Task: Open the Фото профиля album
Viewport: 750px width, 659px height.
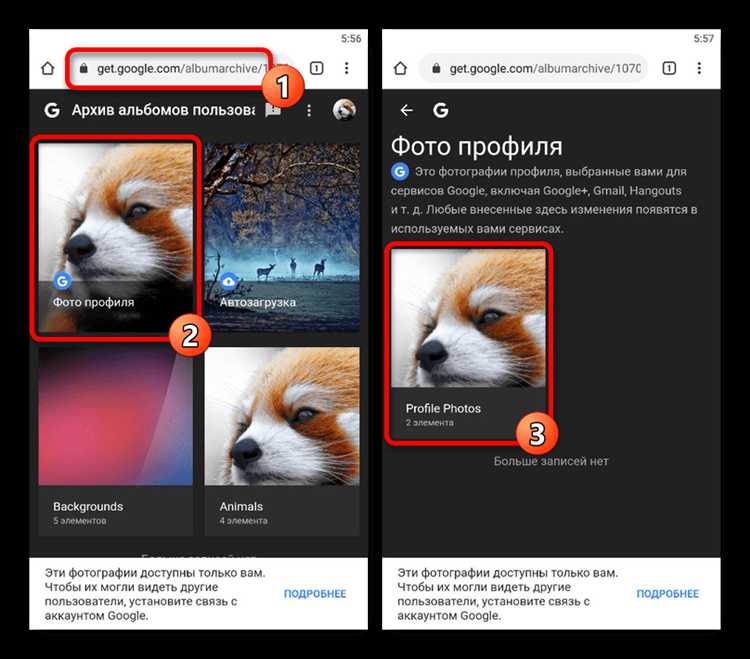Action: (x=116, y=238)
